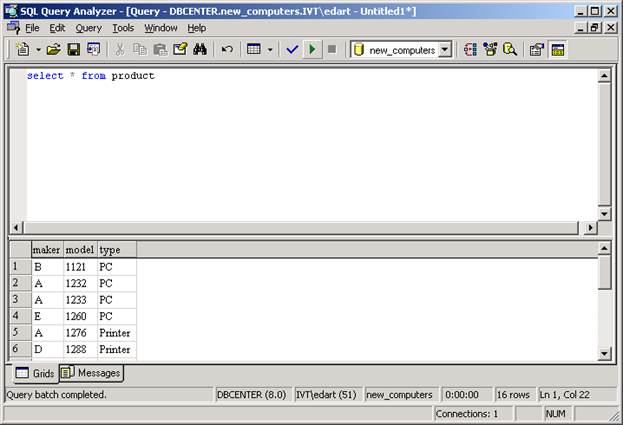Select row header number 6
The height and width of the screenshot is (425, 623).
pos(20,349)
